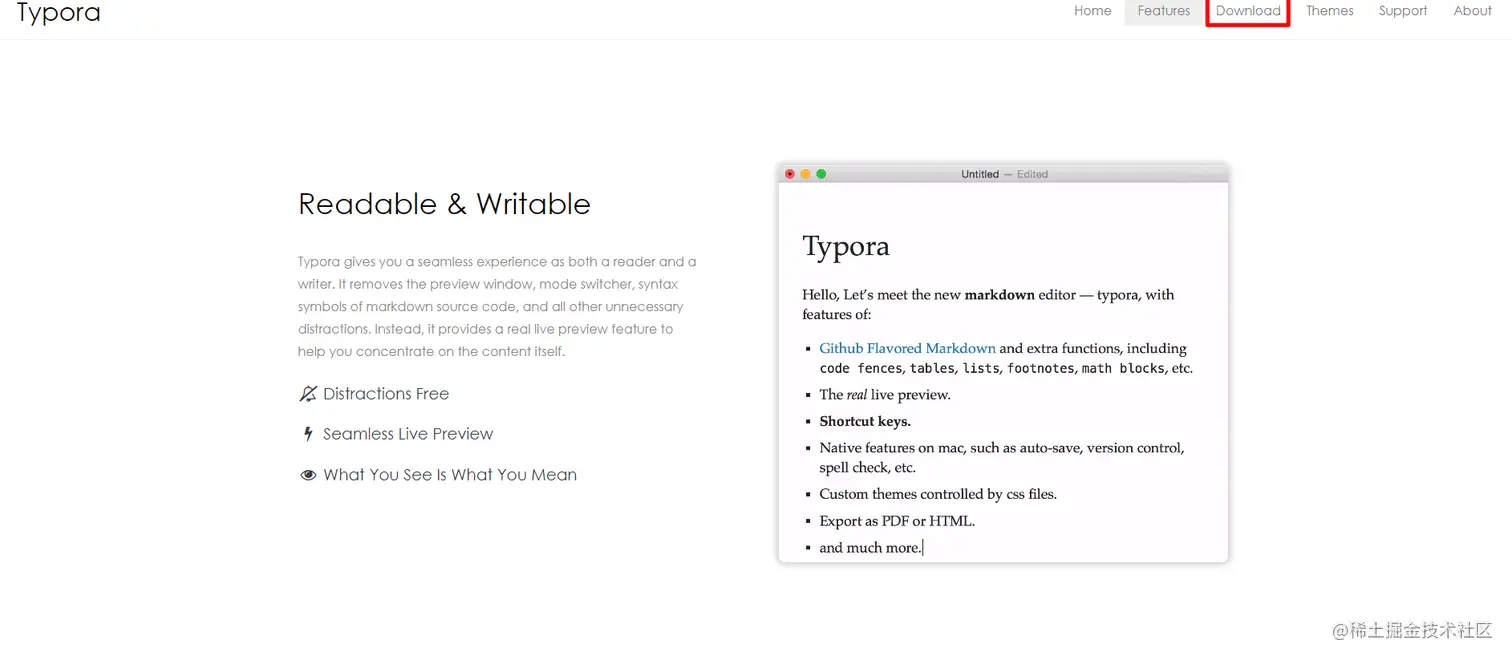Click the Seamless Live Preview text
This screenshot has height=660, width=1512.
click(x=408, y=434)
